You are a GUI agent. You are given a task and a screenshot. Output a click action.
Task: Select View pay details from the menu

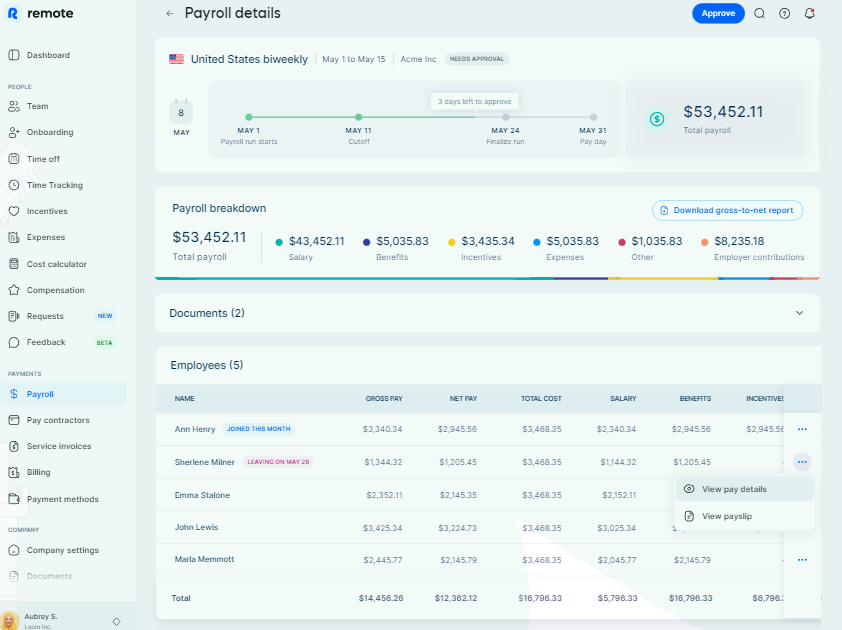coord(734,489)
